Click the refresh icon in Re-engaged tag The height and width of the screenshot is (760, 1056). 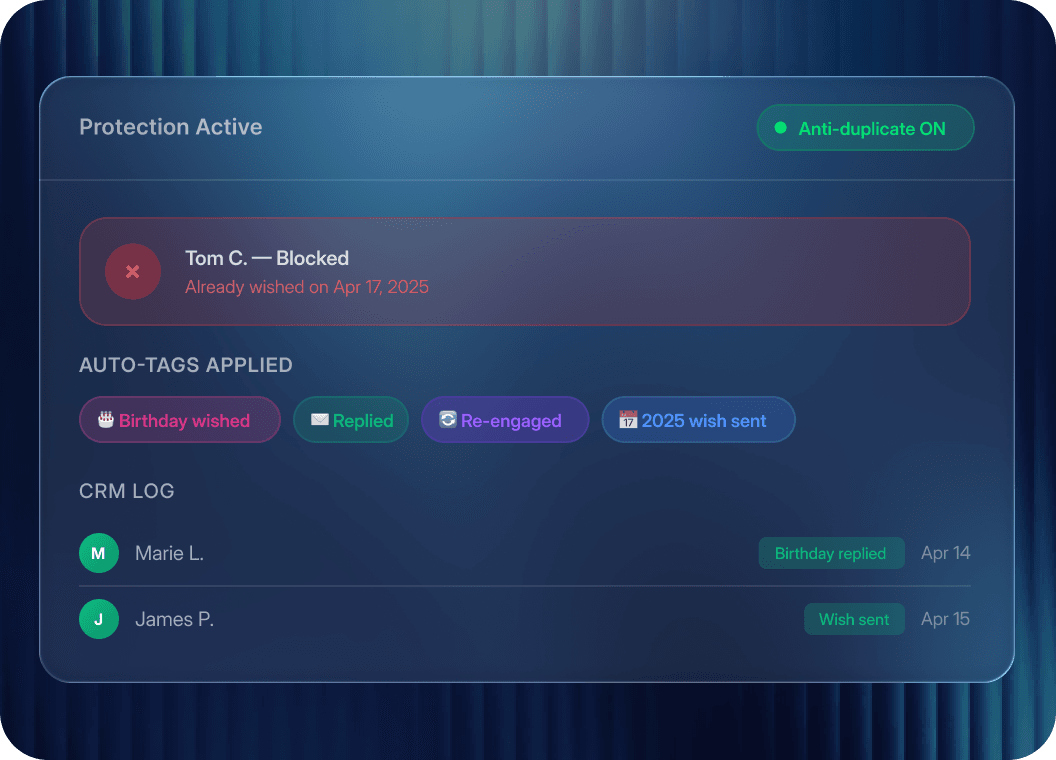click(x=448, y=419)
